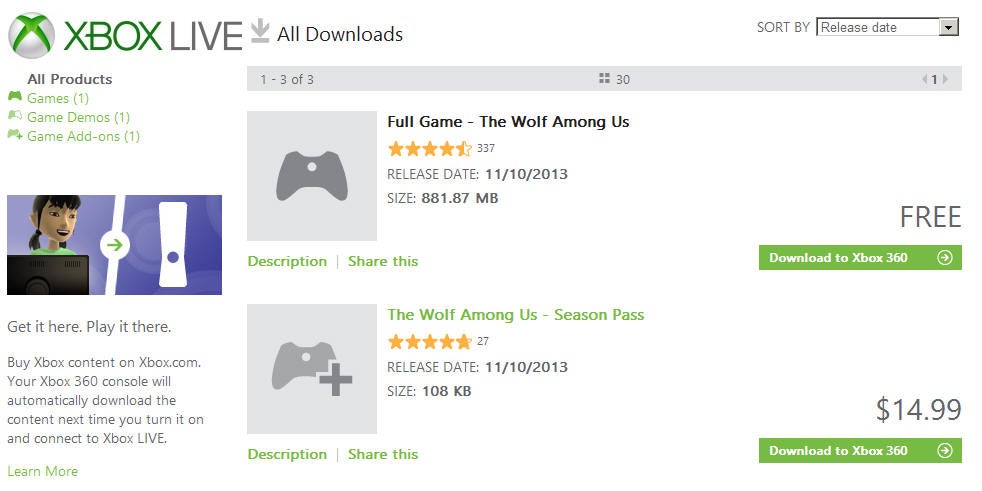
Task: Click the Game Demos controller icon
Action: (14, 115)
